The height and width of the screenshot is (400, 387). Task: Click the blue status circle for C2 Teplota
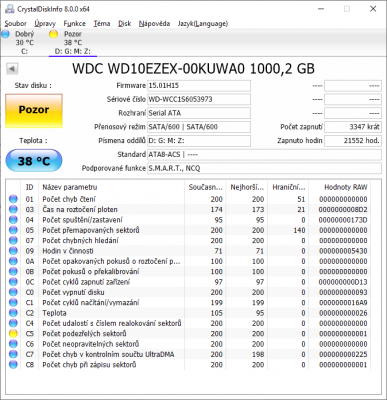(13, 313)
